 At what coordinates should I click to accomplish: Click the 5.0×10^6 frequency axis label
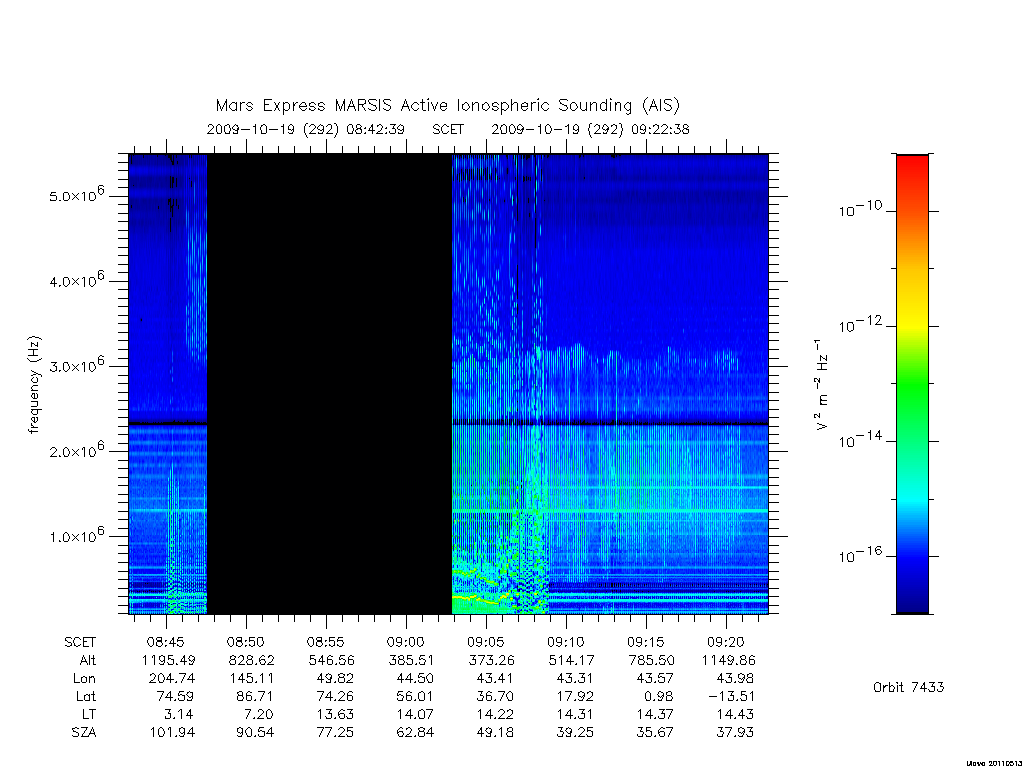[x=76, y=195]
